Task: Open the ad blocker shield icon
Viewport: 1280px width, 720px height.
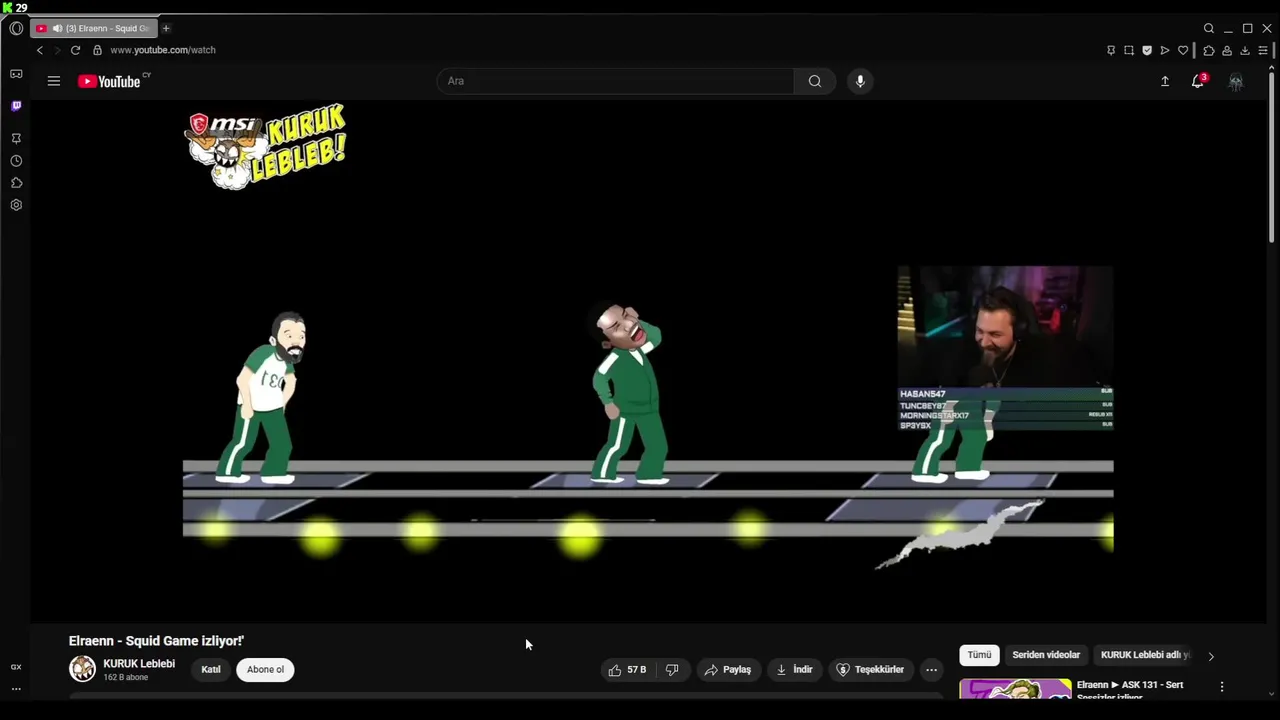Action: coord(1147,50)
